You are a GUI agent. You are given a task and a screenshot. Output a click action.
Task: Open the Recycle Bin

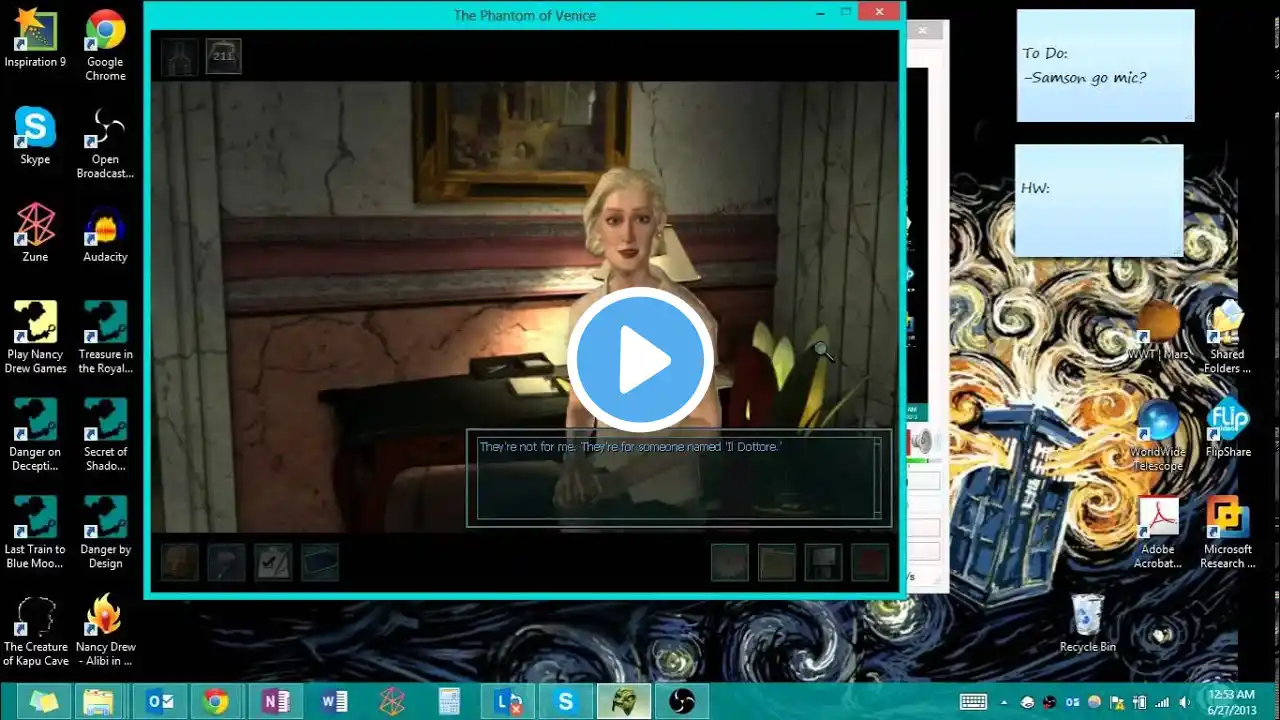1087,624
